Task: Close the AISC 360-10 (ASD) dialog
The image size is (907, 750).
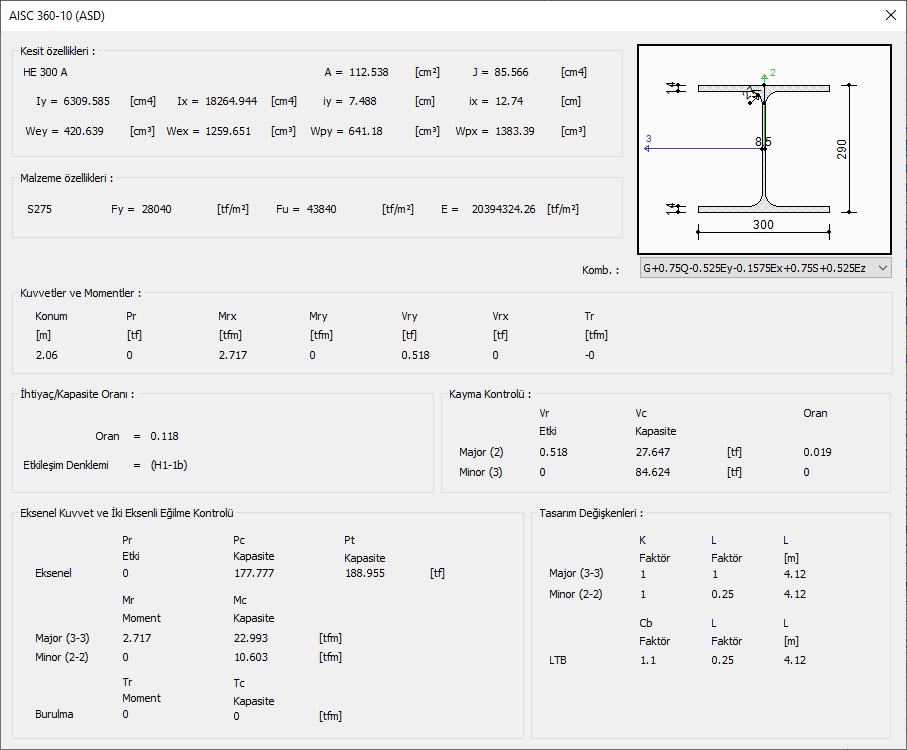Action: 890,15
